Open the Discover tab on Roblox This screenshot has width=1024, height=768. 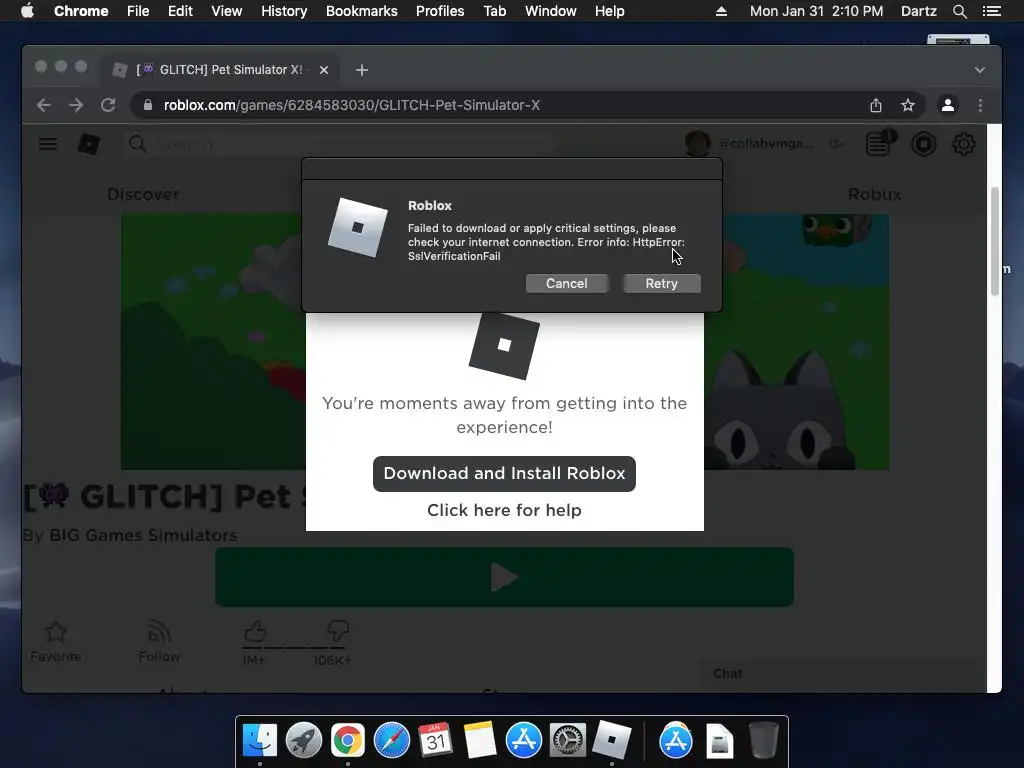(143, 194)
